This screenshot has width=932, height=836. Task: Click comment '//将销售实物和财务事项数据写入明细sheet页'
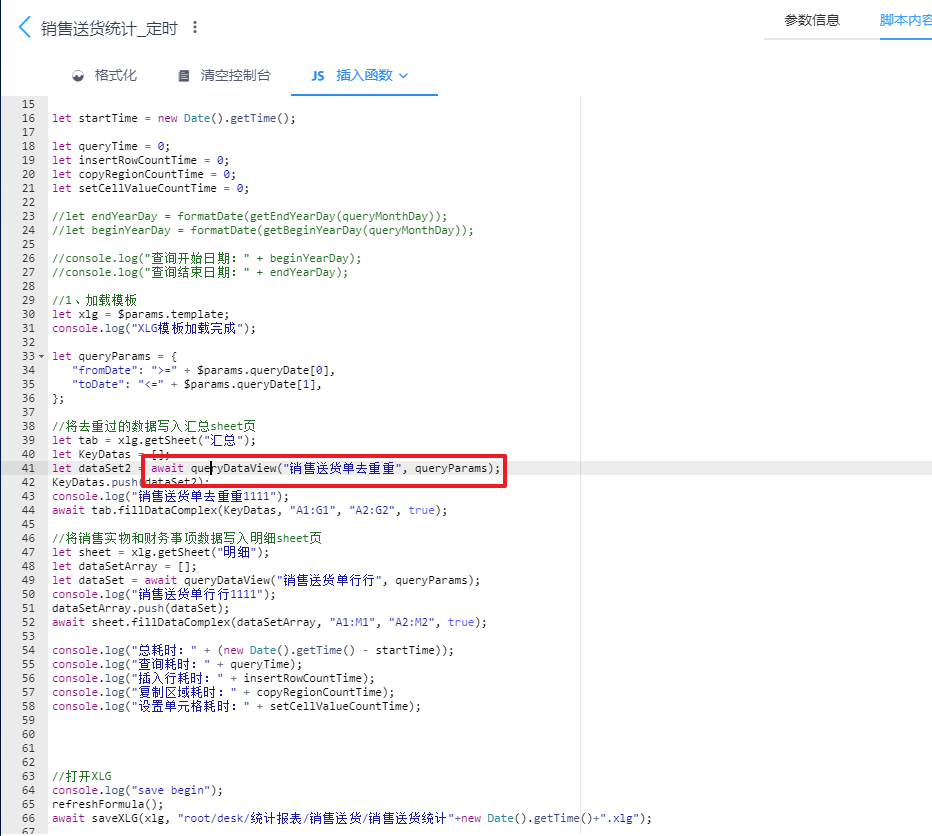[x=187, y=538]
